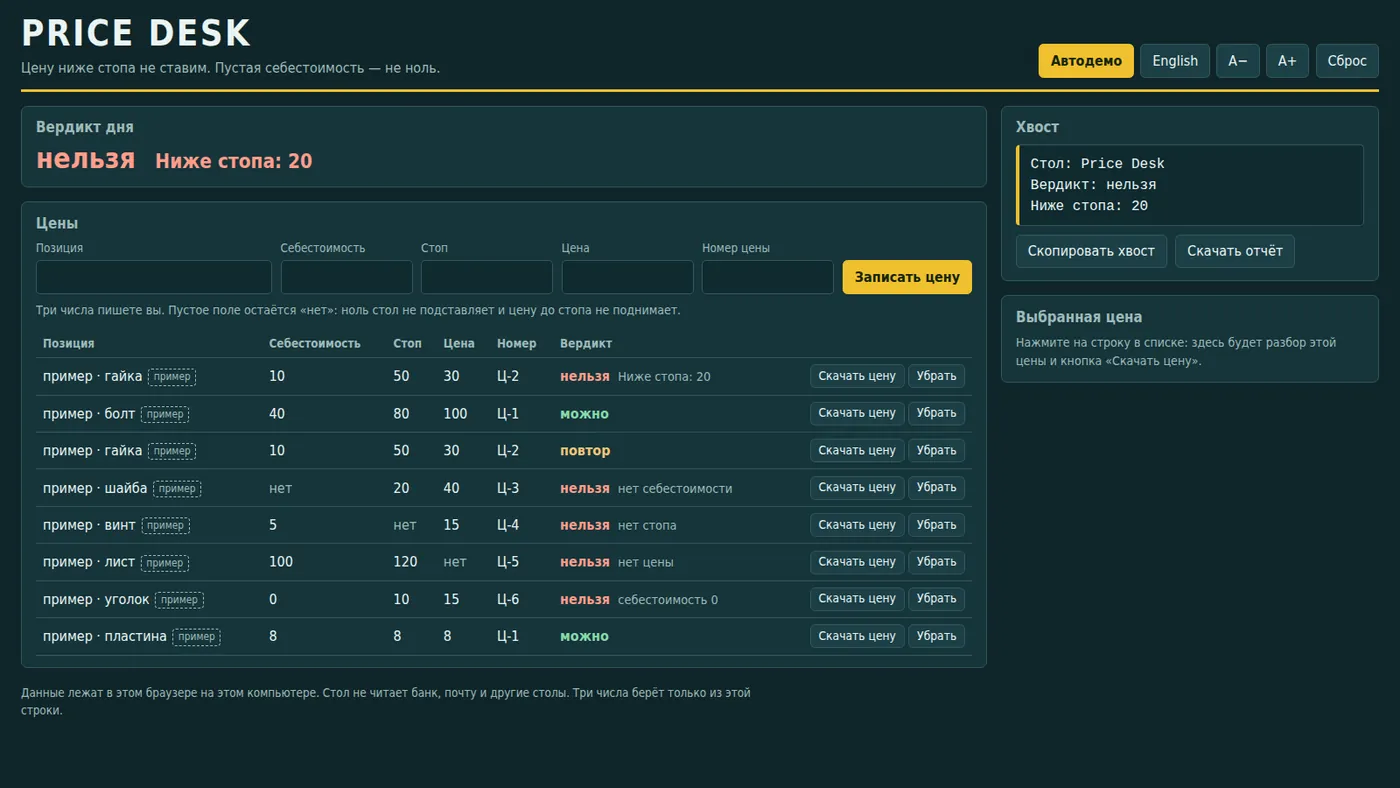Focus the Себестоимость input field
The image size is (1400, 788).
[347, 277]
